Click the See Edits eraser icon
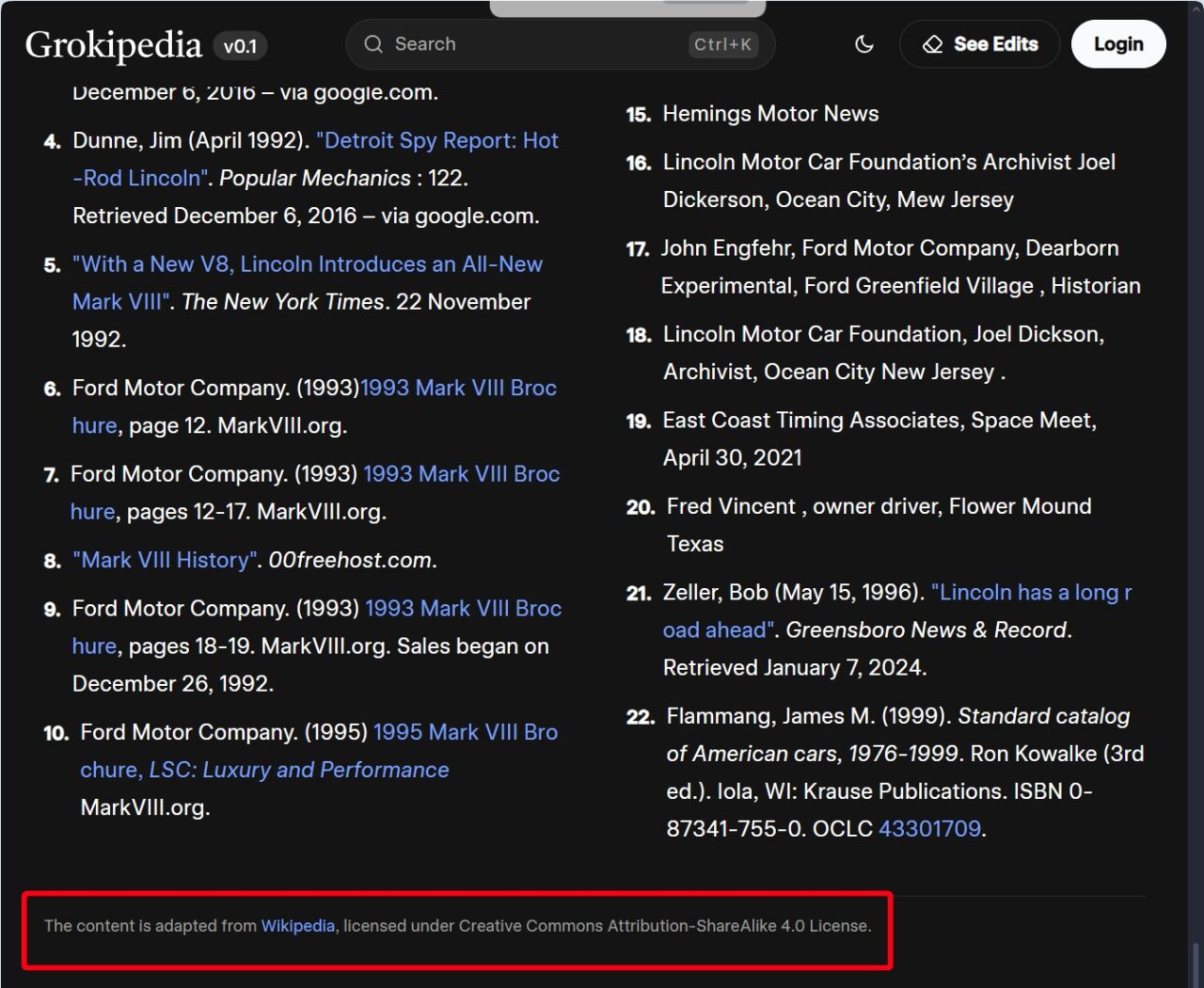This screenshot has width=1204, height=988. pyautogui.click(x=932, y=44)
